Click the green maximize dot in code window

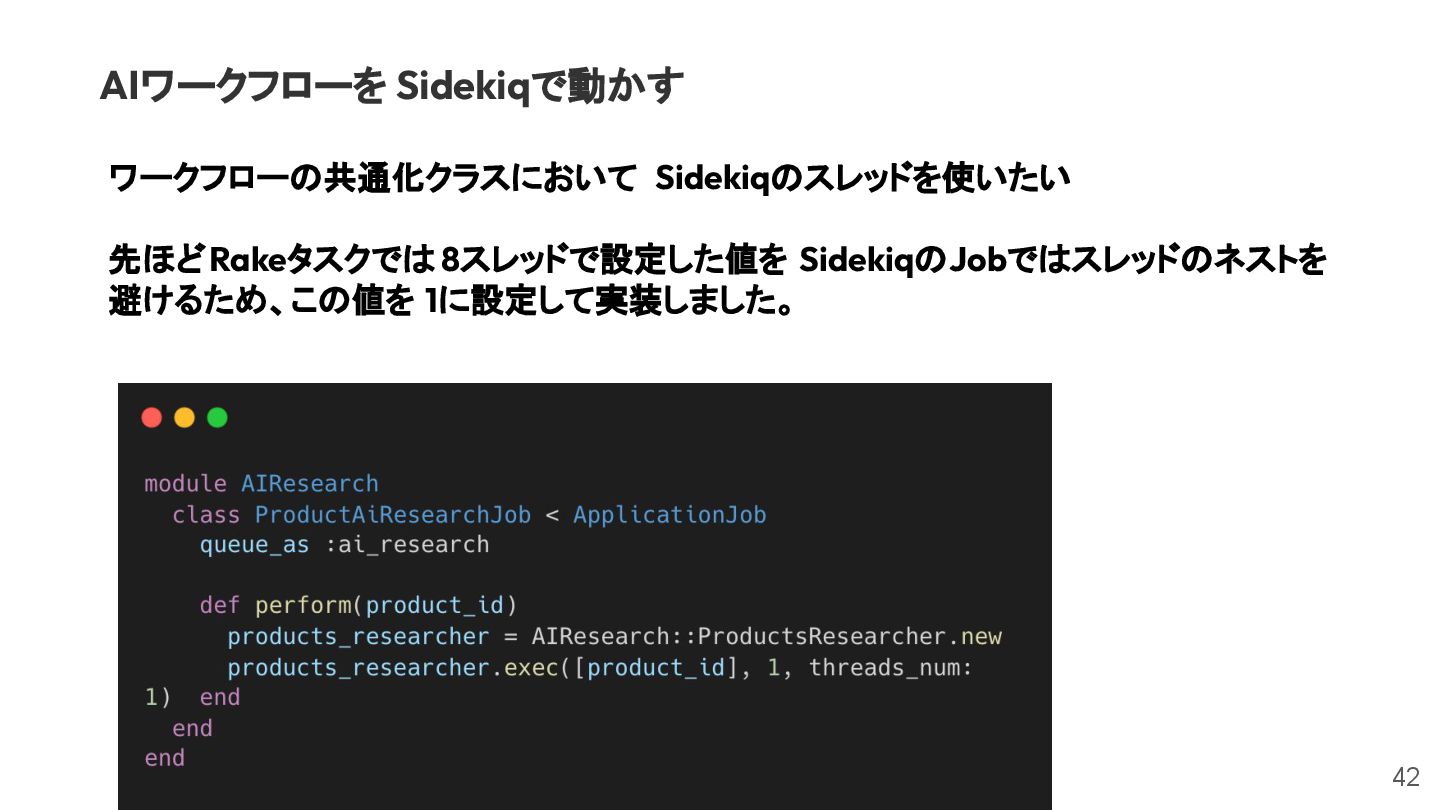(x=217, y=418)
